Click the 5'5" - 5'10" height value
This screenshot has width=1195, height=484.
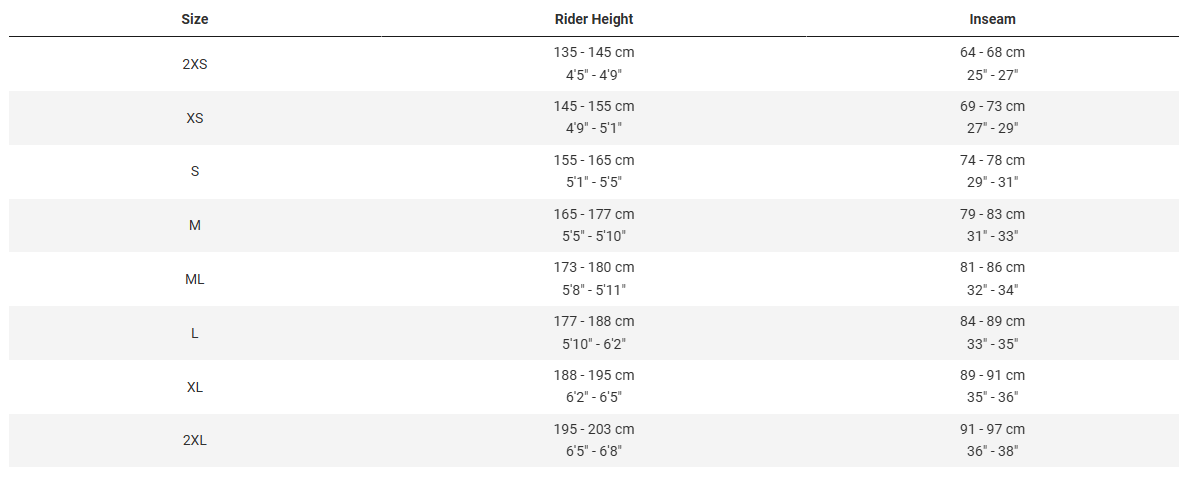point(593,236)
